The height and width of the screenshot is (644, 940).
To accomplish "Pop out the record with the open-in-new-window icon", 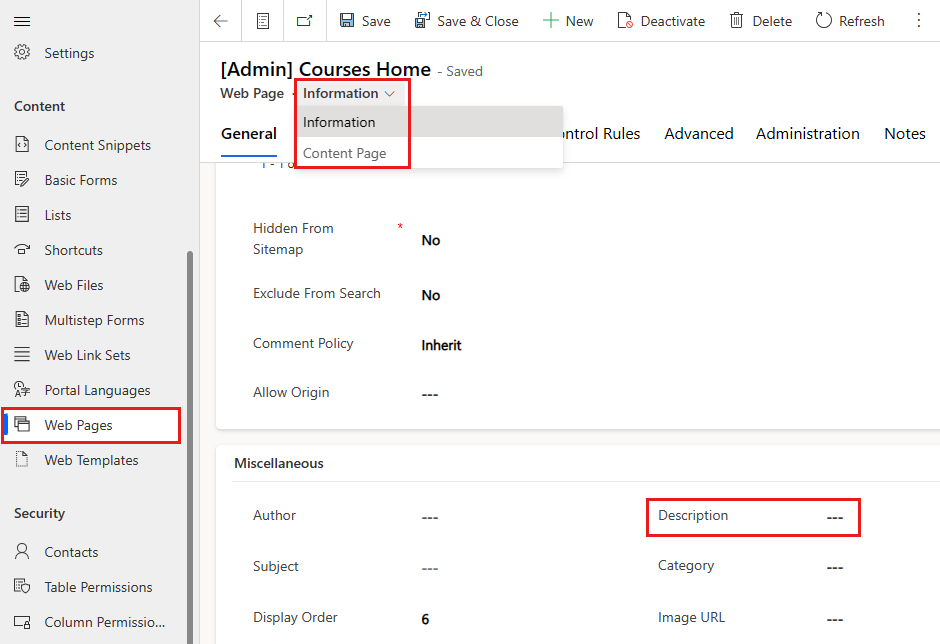I will pyautogui.click(x=304, y=20).
